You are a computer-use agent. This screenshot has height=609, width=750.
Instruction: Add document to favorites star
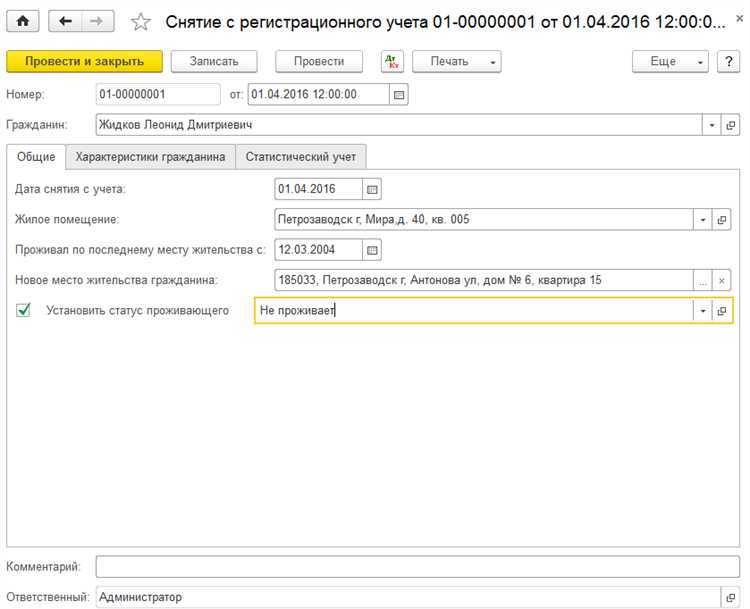coord(141,22)
